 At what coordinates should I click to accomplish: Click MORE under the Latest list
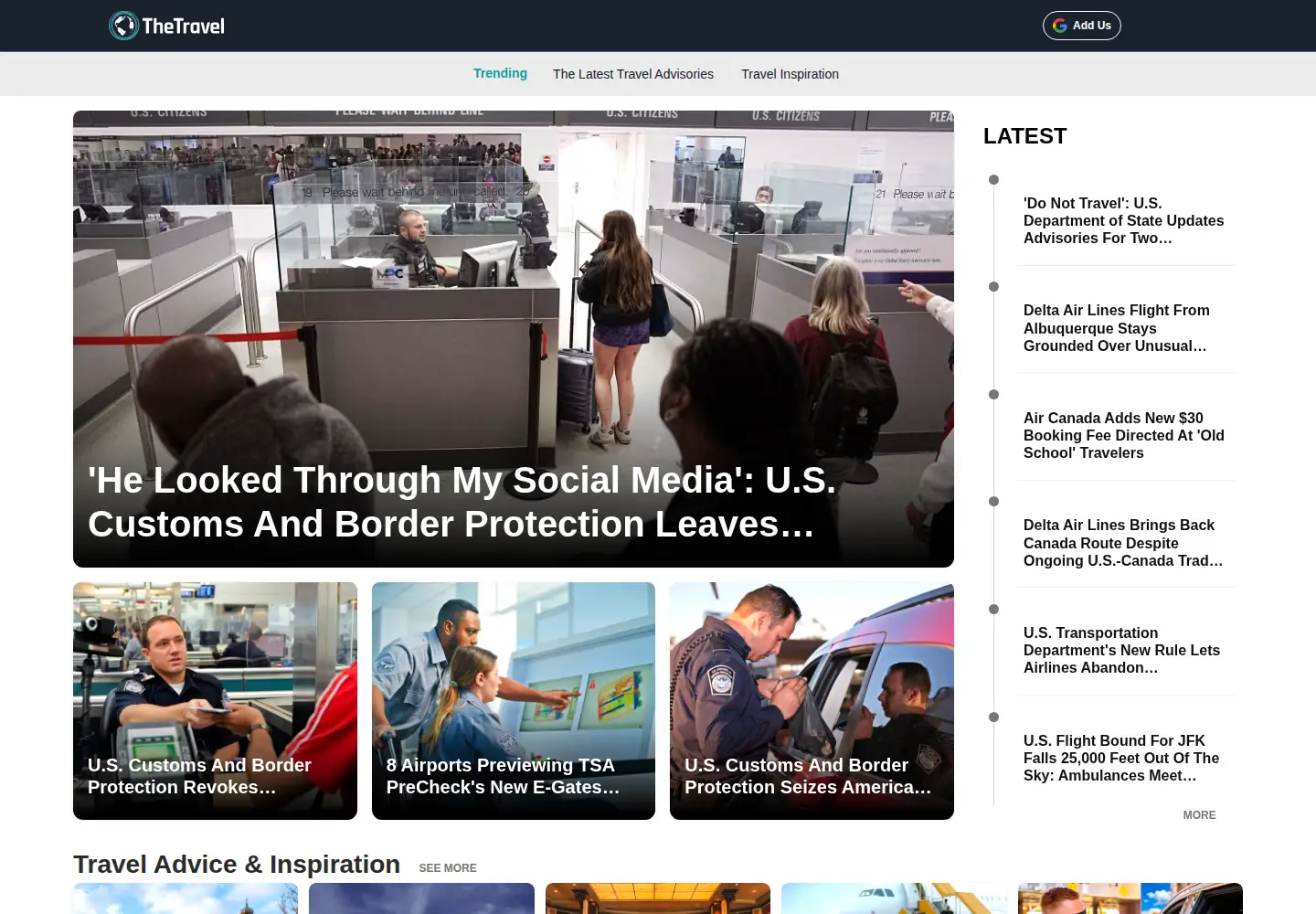coord(1199,815)
